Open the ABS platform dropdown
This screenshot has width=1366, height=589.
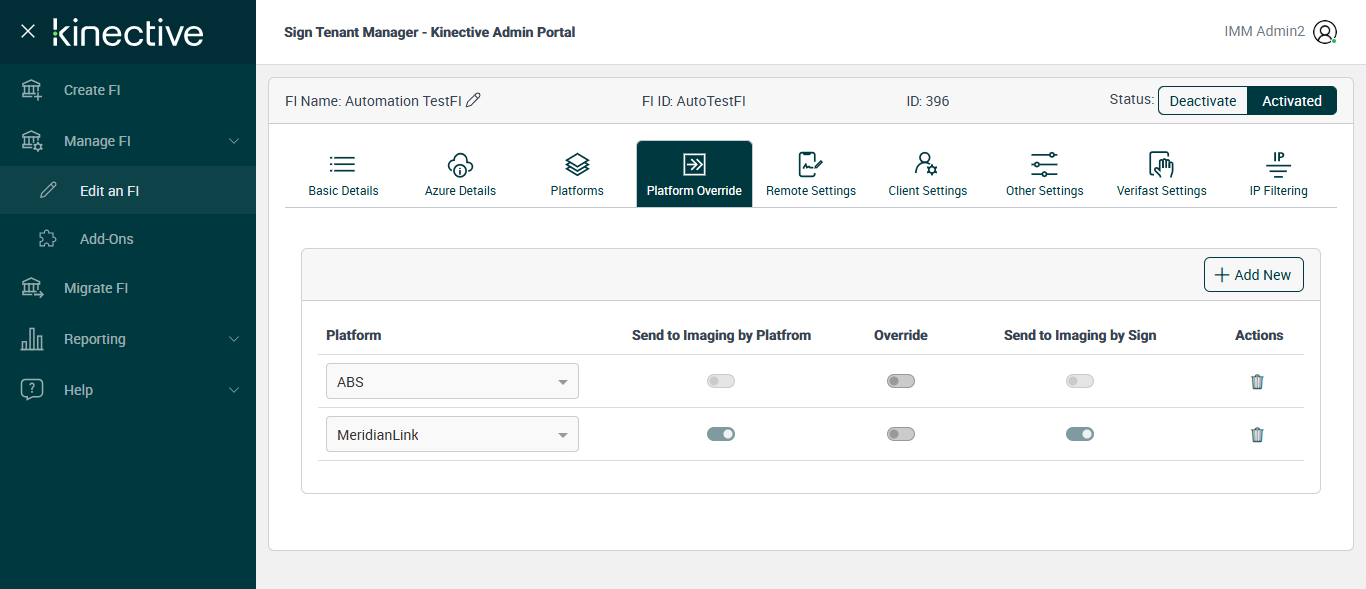pos(452,381)
